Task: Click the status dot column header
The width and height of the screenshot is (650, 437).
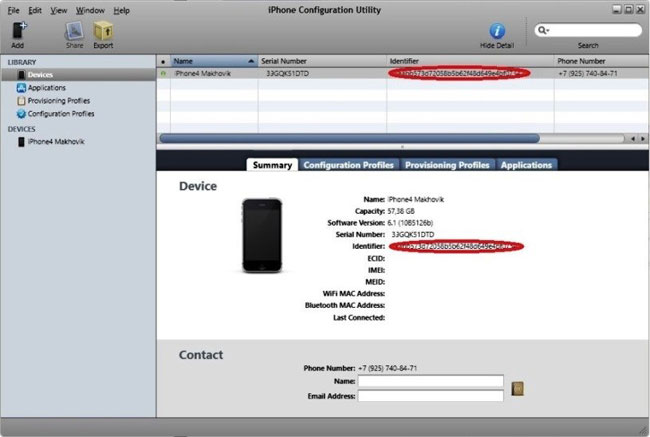Action: 163,61
